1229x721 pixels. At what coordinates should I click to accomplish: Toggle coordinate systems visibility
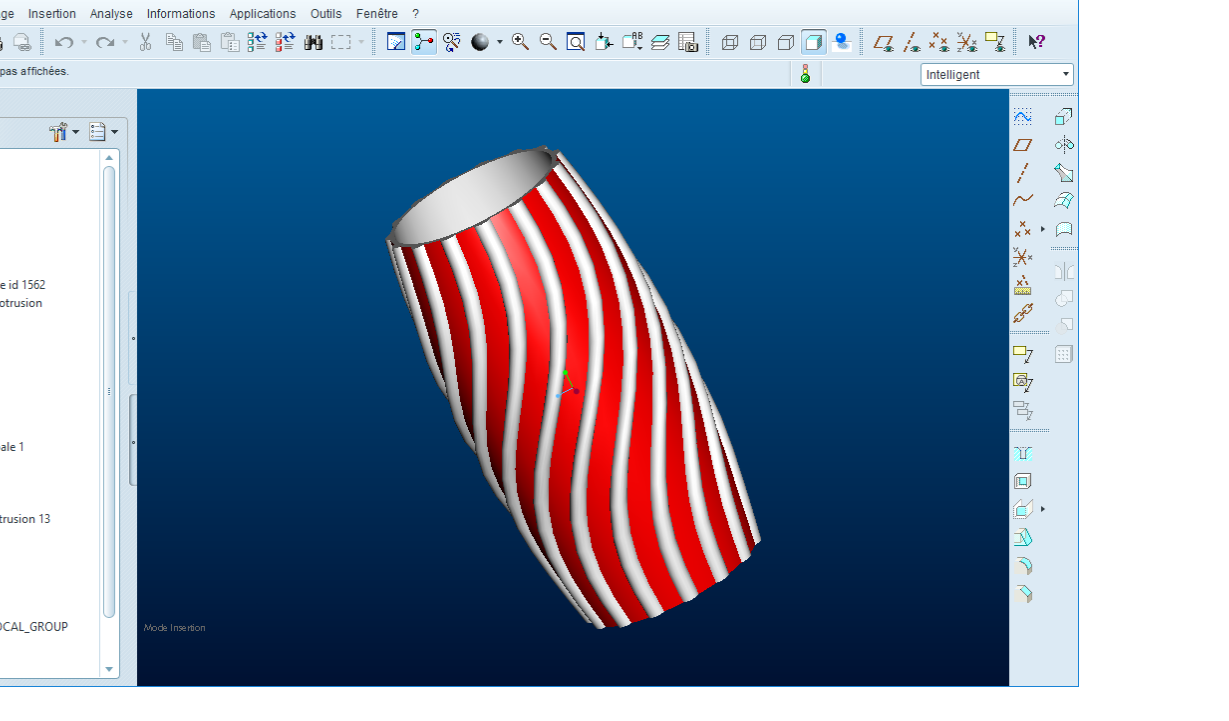point(967,42)
